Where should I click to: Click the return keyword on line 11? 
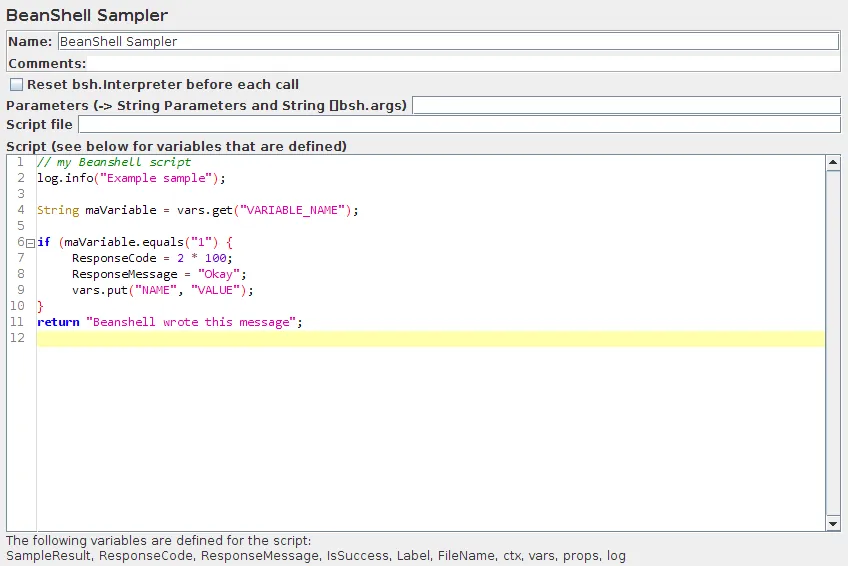tap(58, 322)
